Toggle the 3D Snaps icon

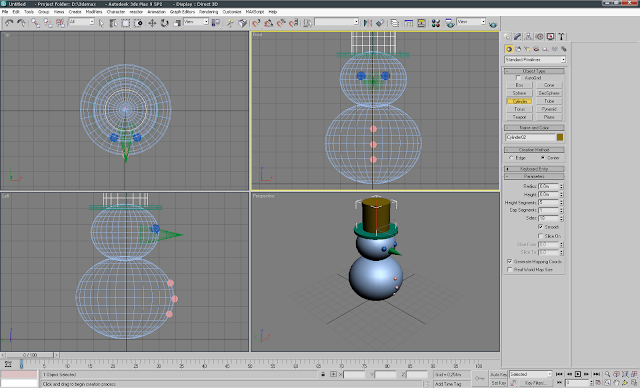(256, 23)
